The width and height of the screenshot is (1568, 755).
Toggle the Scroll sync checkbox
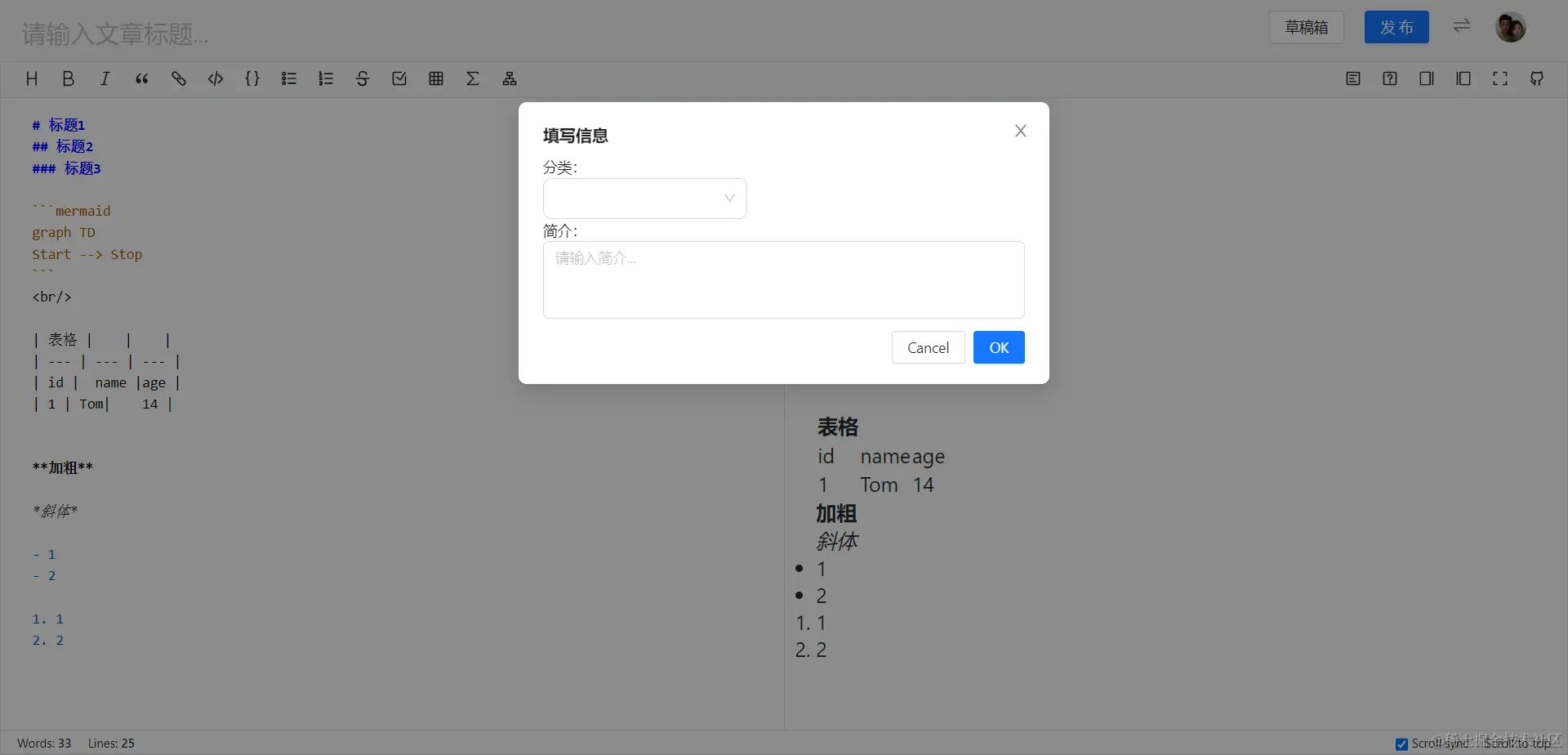[1401, 744]
